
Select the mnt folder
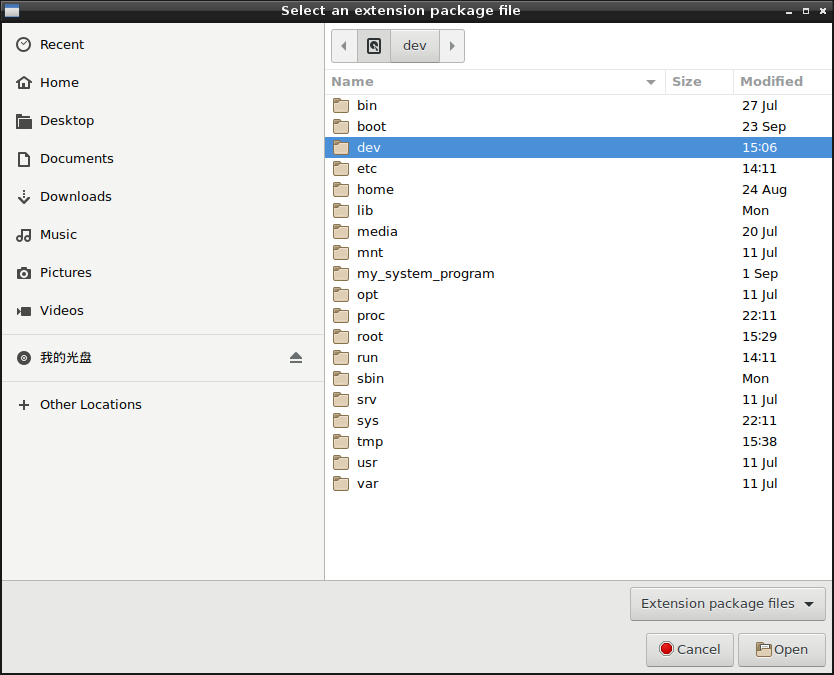[x=578, y=253]
